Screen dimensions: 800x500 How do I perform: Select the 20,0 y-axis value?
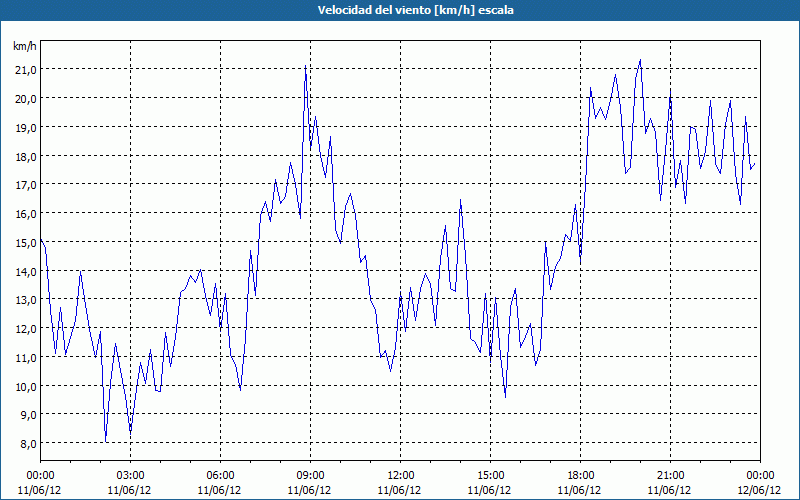point(26,99)
